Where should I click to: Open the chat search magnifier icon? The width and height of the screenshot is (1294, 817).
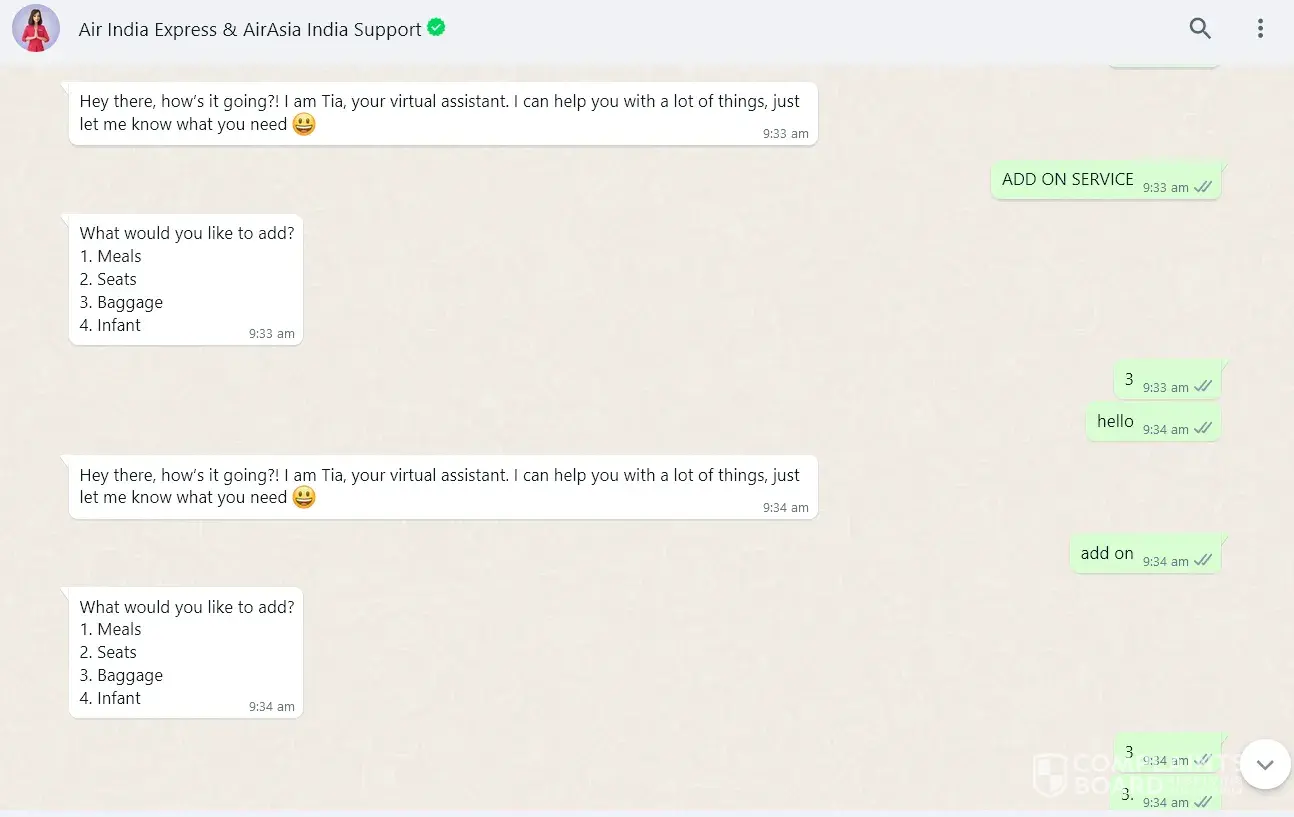[1200, 29]
